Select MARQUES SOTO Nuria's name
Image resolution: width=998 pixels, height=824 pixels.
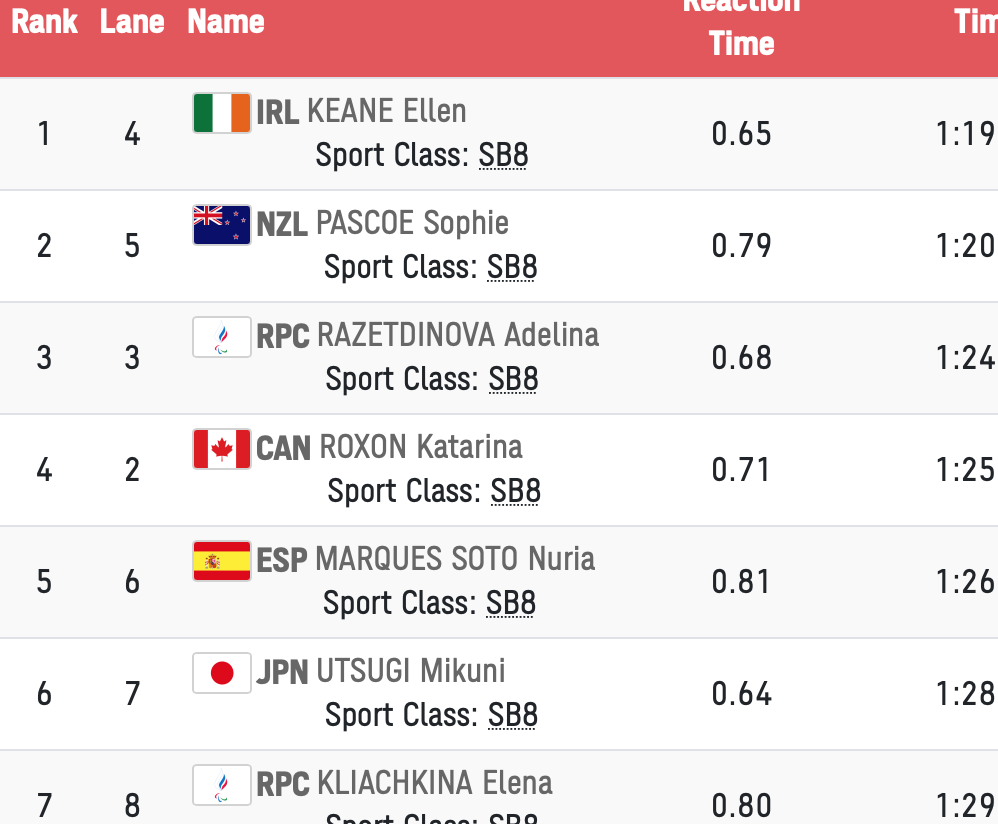[455, 559]
